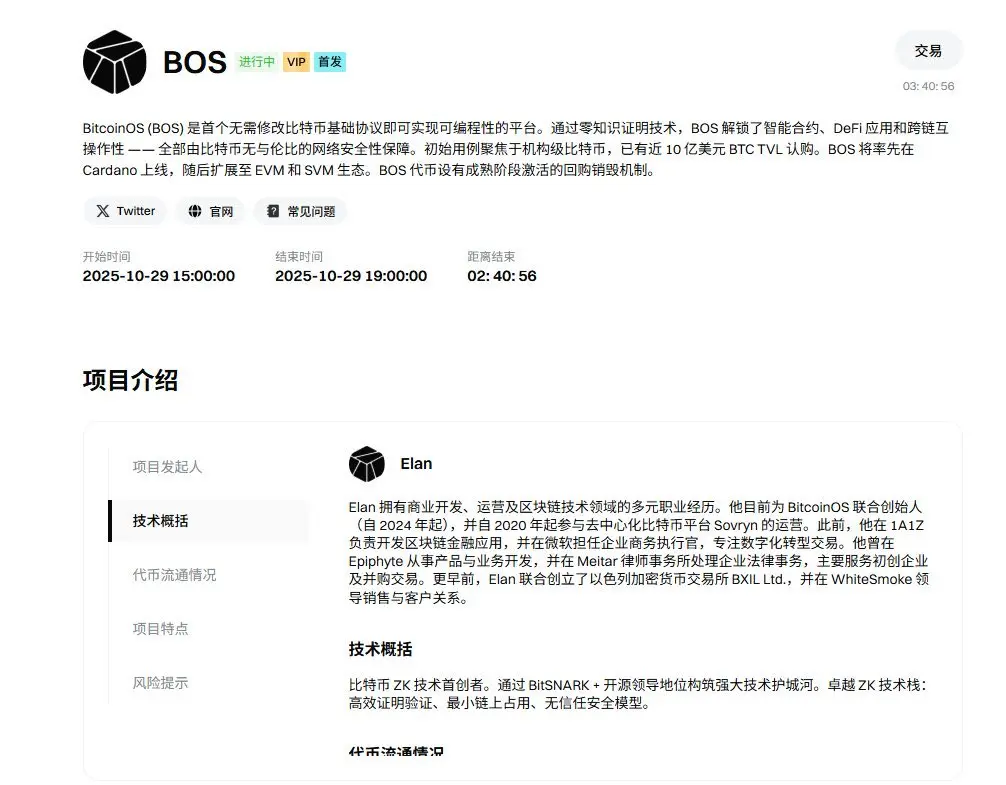
Task: Click the 技术概括 heading in content area
Action: (x=380, y=649)
